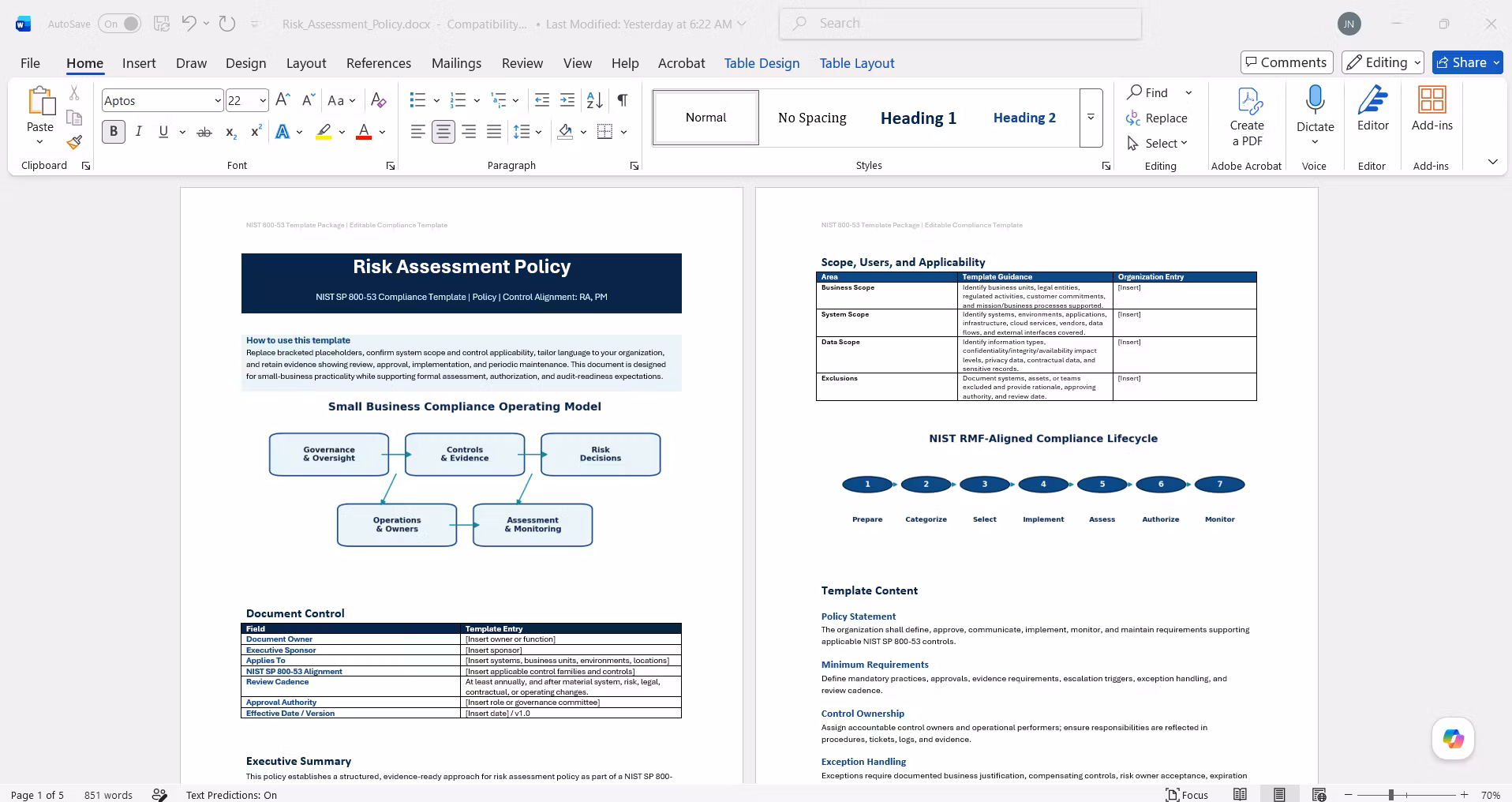Launch Create a PDF from Acrobat
Screen dimensions: 1512x802
click(x=1247, y=117)
